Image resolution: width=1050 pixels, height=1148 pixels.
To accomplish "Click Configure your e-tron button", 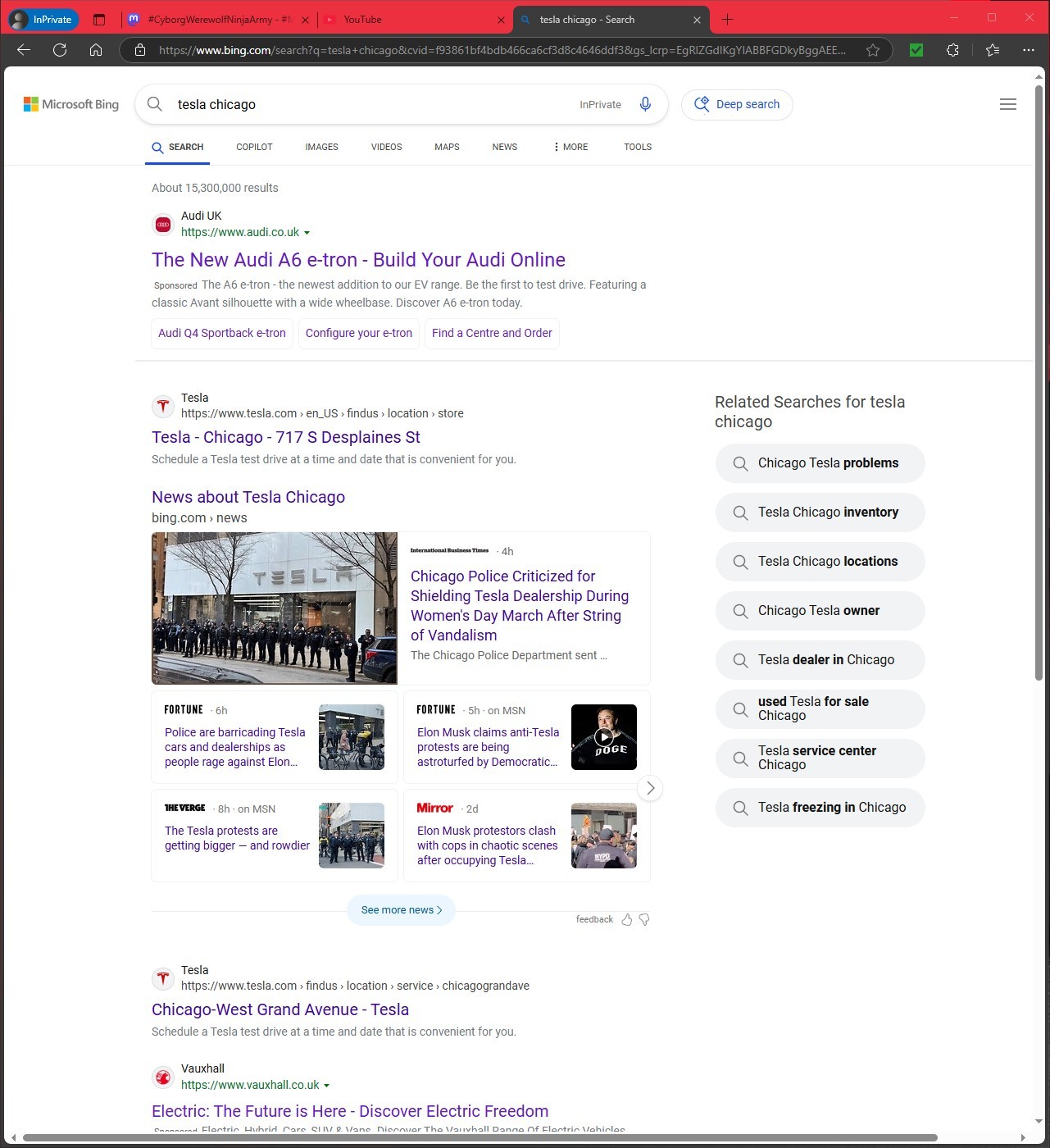I will click(359, 333).
